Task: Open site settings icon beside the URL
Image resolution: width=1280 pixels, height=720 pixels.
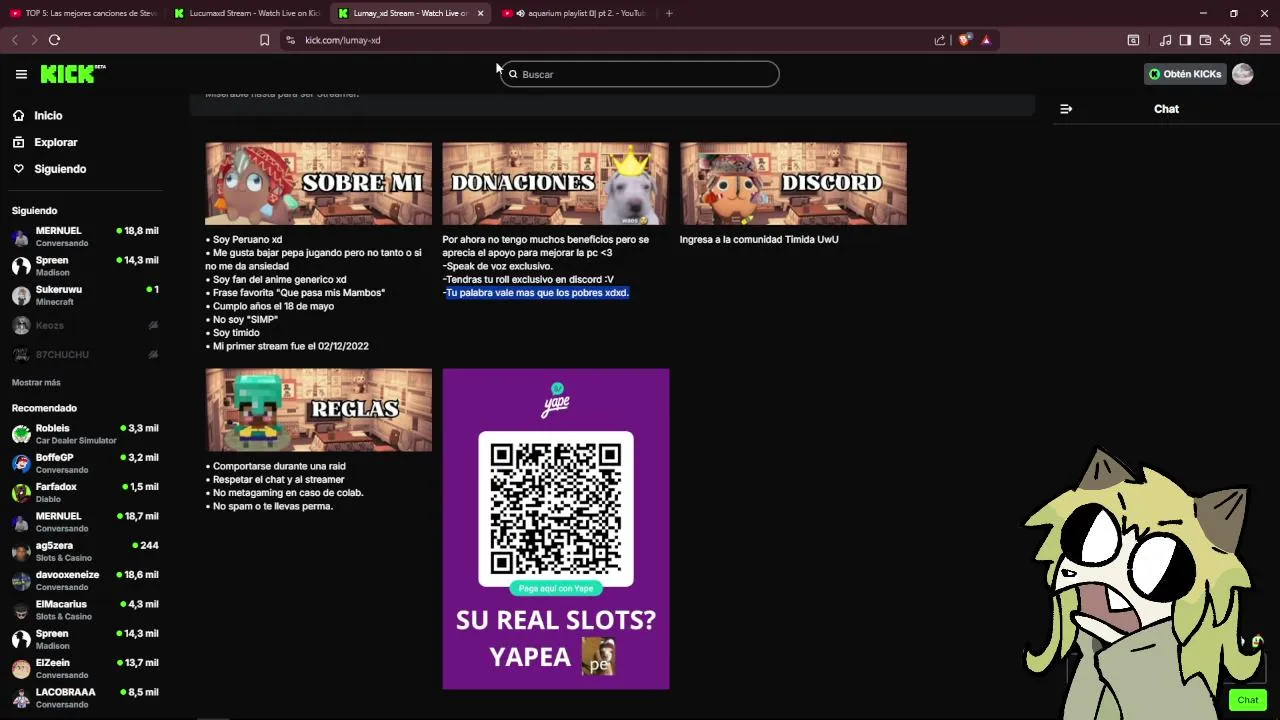Action: click(290, 40)
